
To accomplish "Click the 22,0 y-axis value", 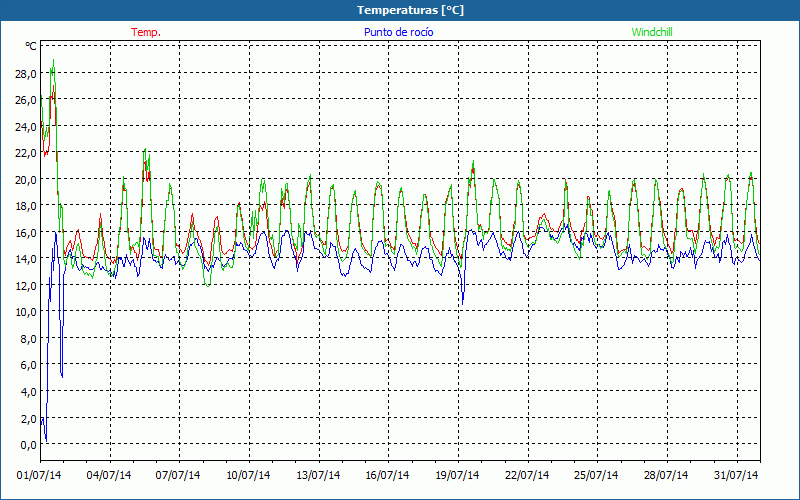I will pyautogui.click(x=26, y=154).
